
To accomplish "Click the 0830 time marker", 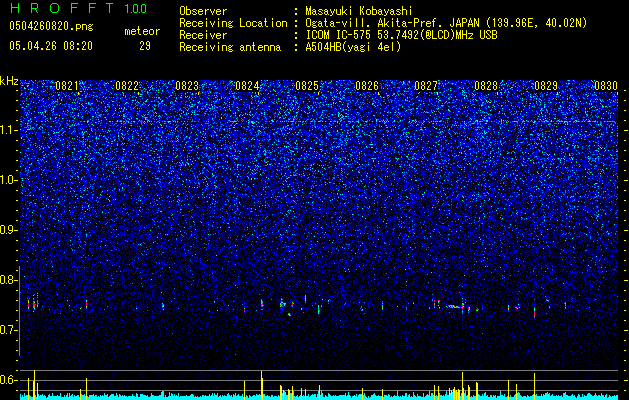I will click(x=606, y=86).
